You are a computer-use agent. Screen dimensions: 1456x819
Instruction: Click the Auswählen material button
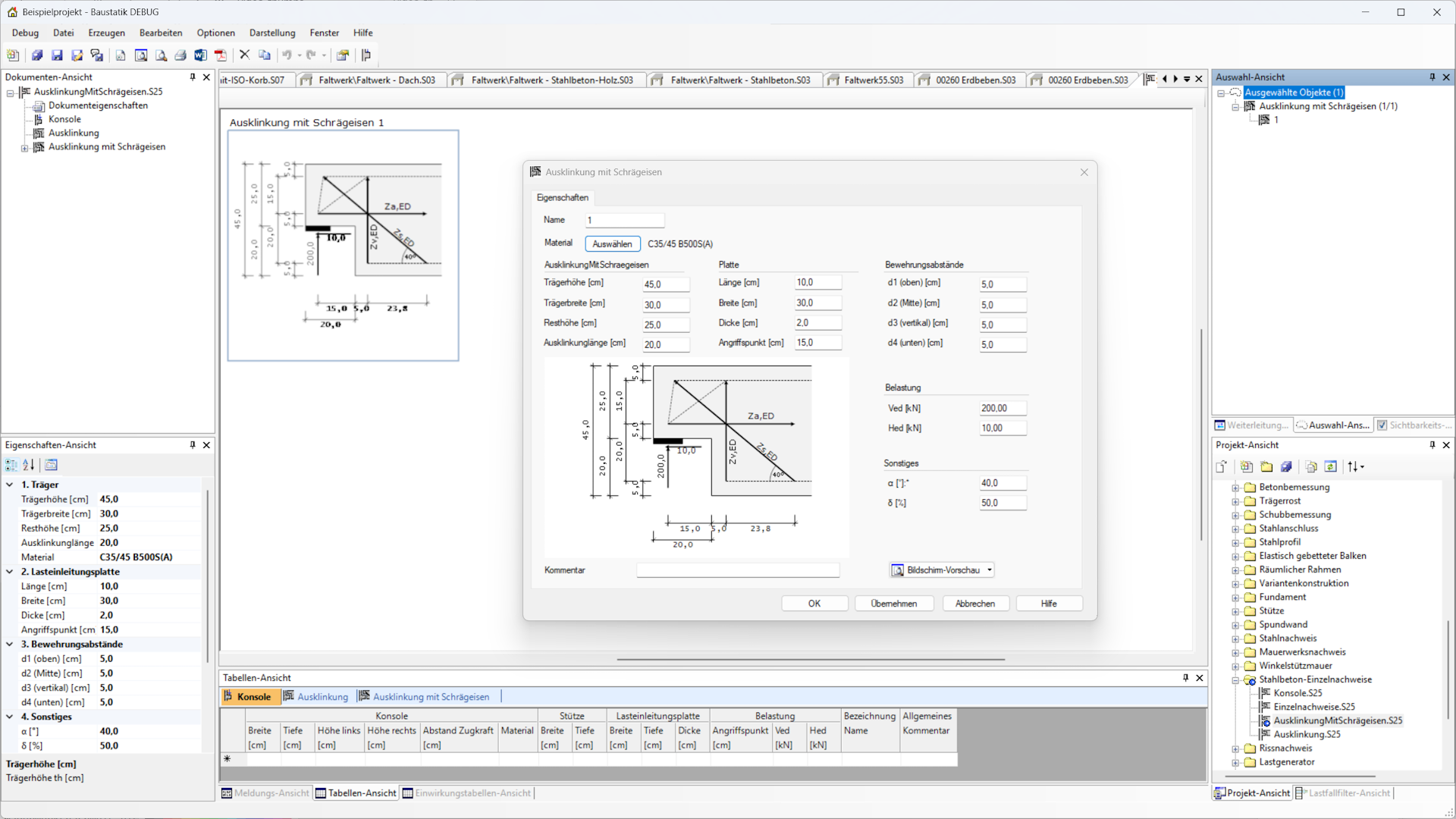pyautogui.click(x=612, y=243)
